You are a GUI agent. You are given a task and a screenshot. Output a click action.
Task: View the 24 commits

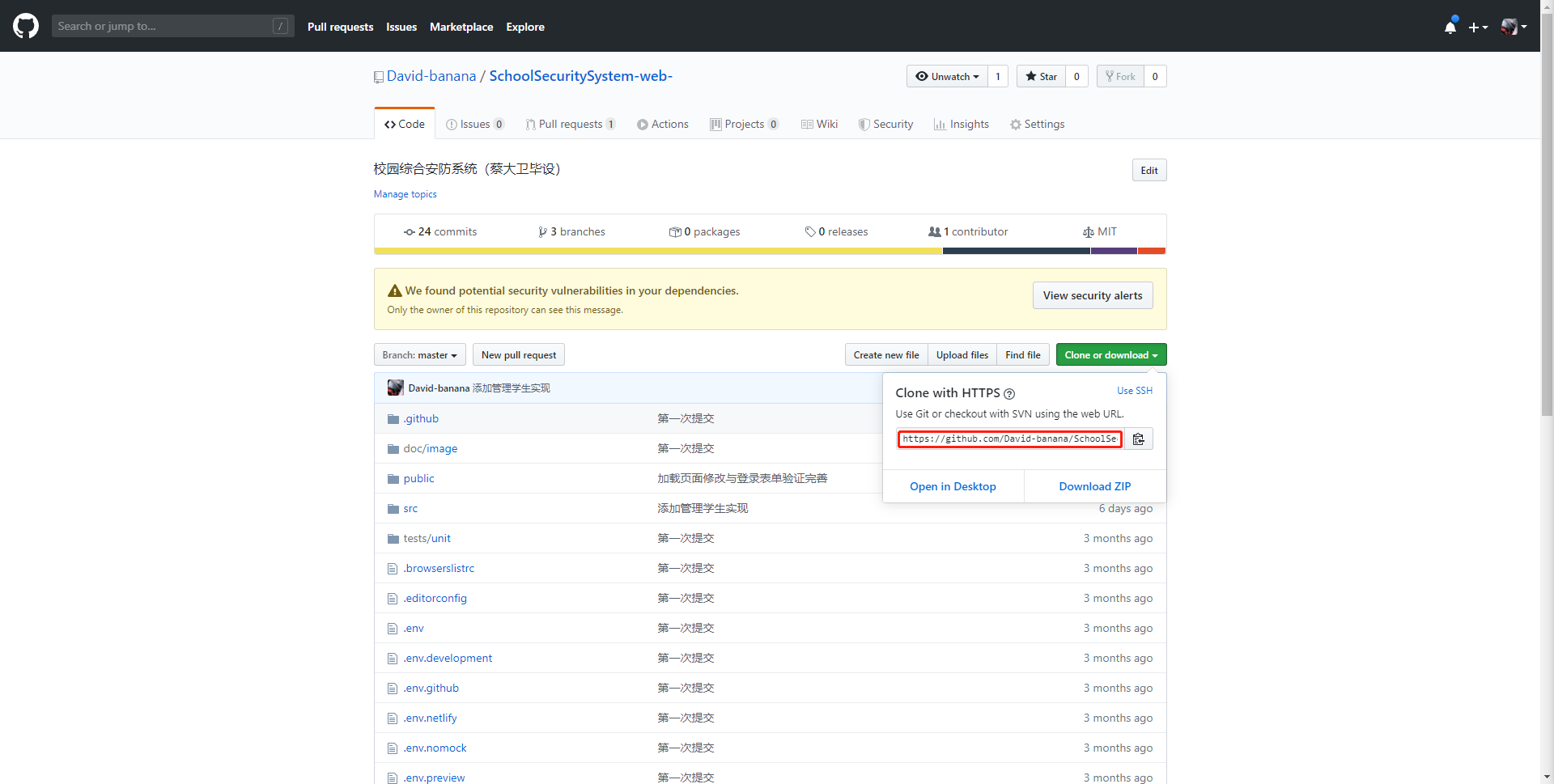coord(440,231)
